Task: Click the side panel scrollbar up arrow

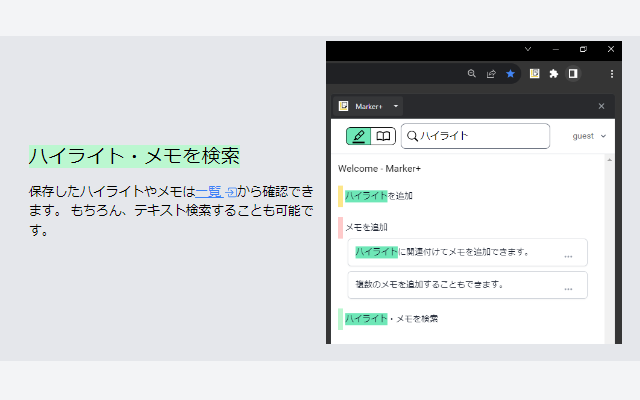Action: coord(609,160)
